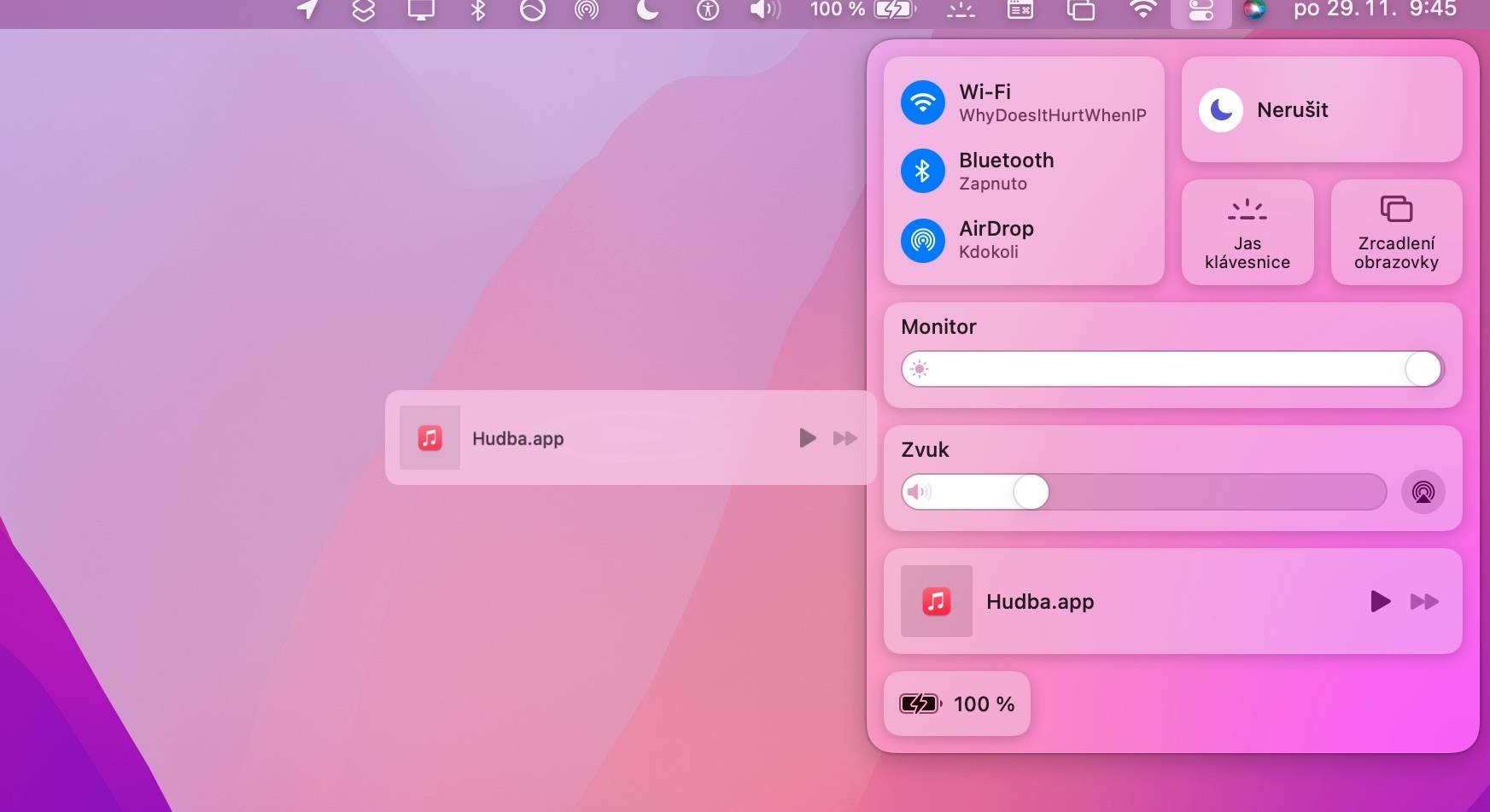
Task: Click album art in the floating Hudba widget
Action: pos(429,438)
